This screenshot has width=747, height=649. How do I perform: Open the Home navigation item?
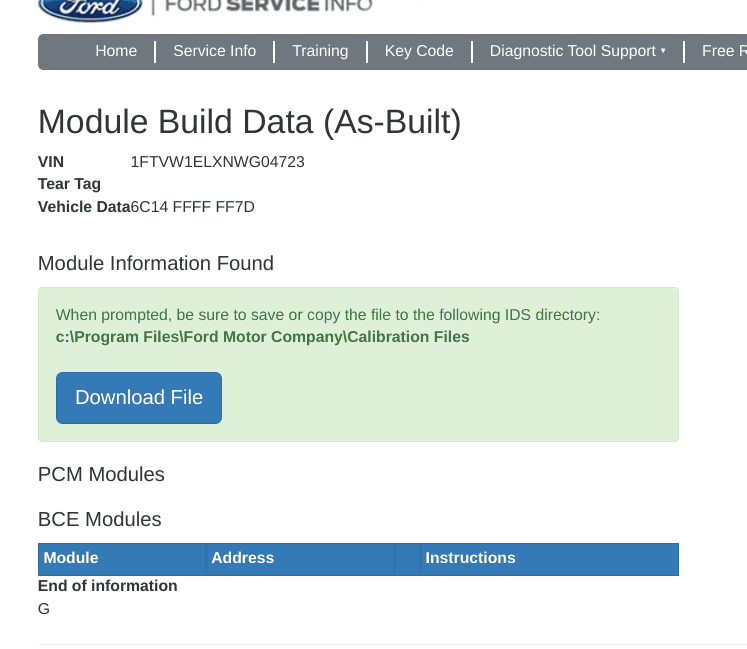116,51
